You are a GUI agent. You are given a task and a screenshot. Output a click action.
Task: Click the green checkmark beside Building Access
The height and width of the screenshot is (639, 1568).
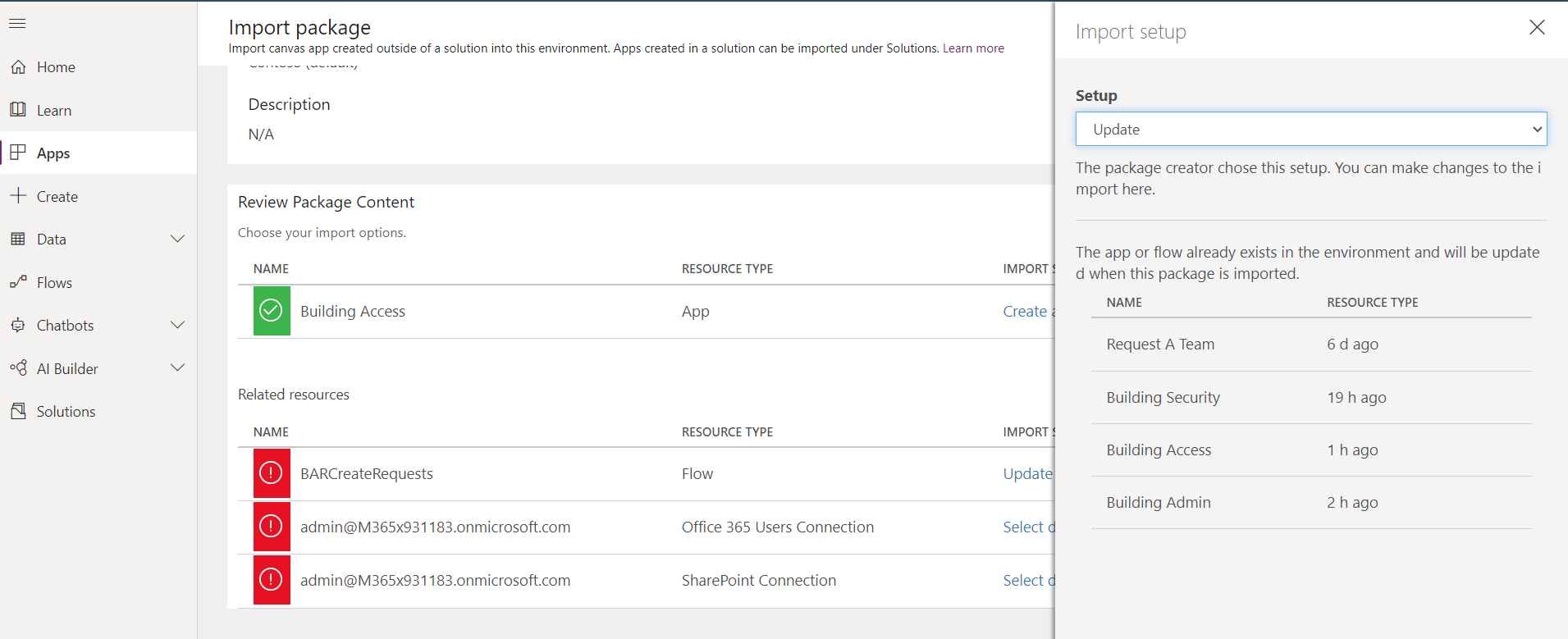(272, 311)
